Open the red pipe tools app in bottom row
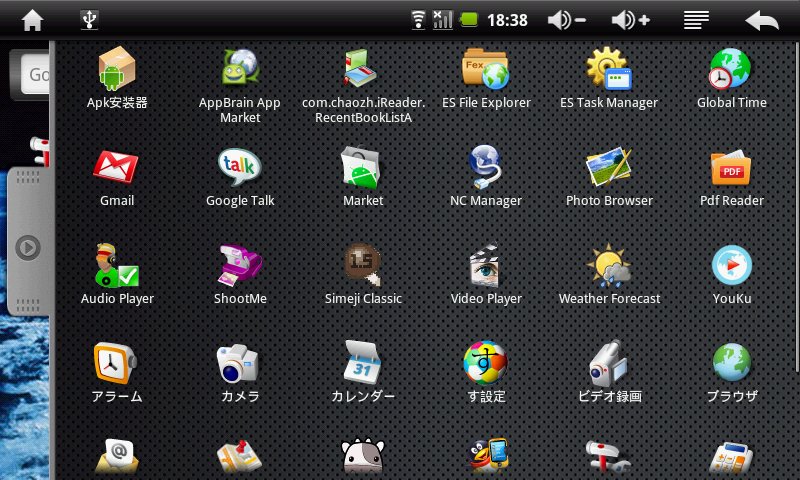Screen dimensions: 800x480 point(607,457)
